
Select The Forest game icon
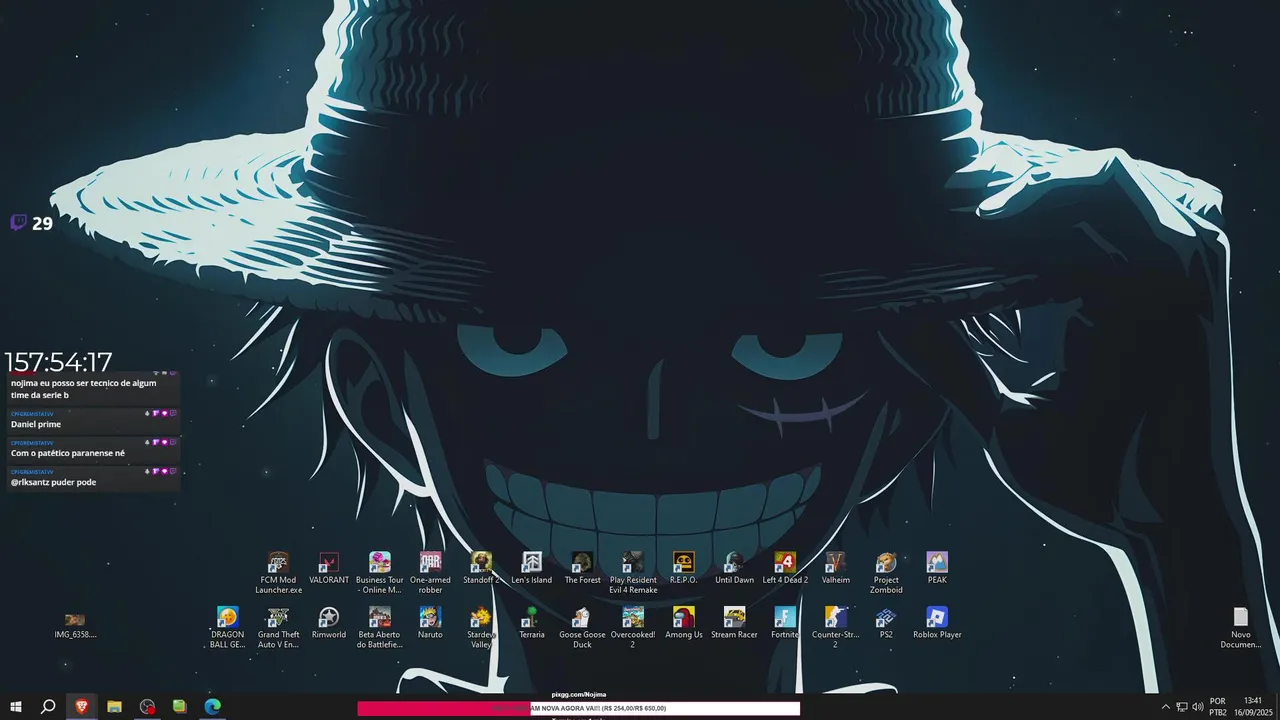[583, 568]
